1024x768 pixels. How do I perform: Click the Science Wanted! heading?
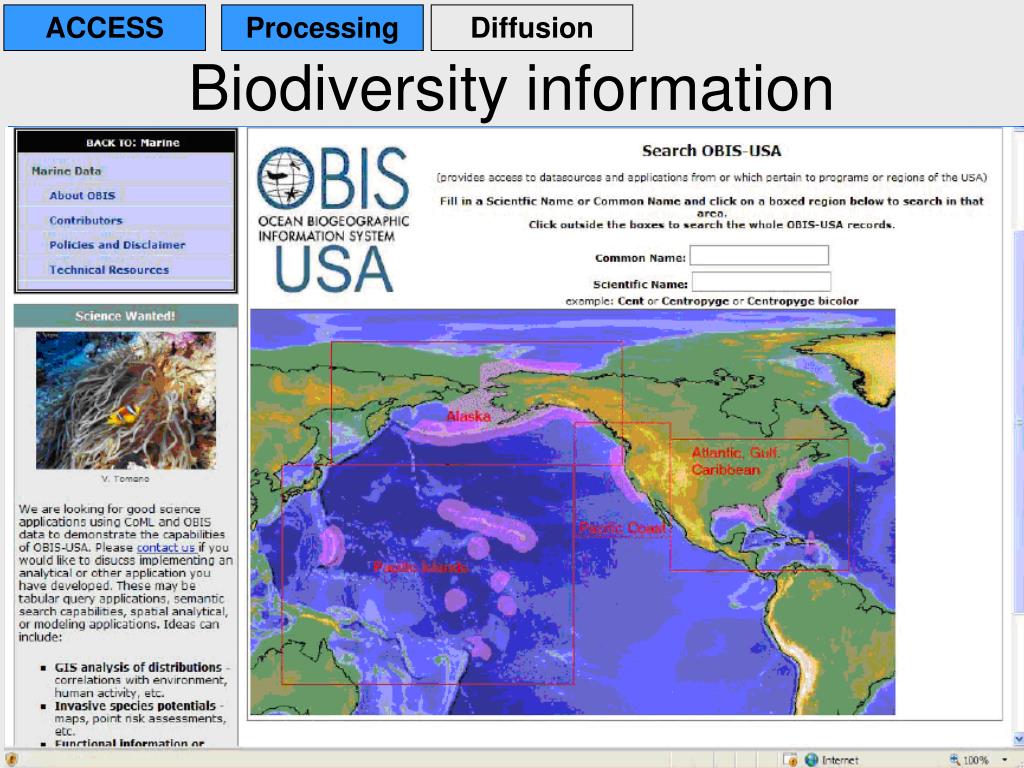(125, 316)
